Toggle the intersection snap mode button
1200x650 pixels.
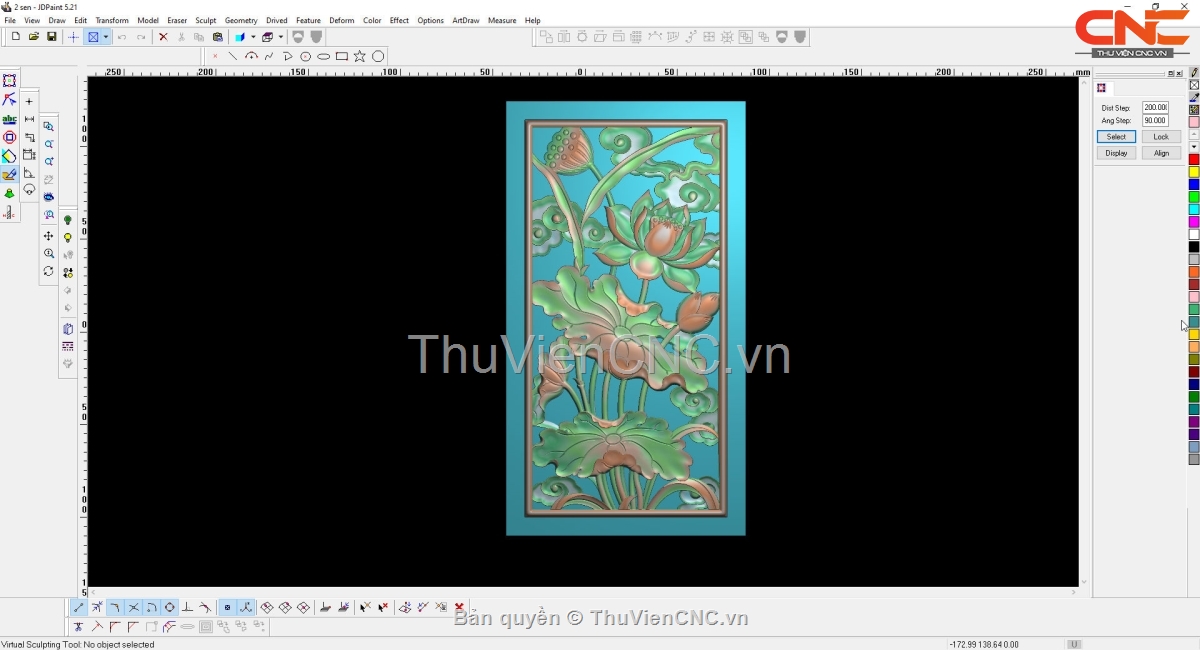[x=133, y=607]
